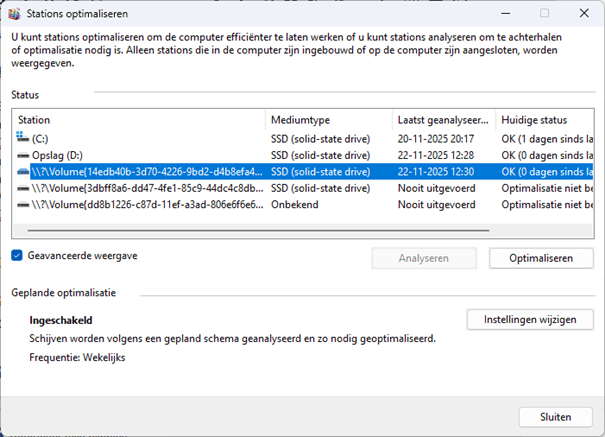
Task: Close the Stations optimaliseren window
Action: coord(584,13)
